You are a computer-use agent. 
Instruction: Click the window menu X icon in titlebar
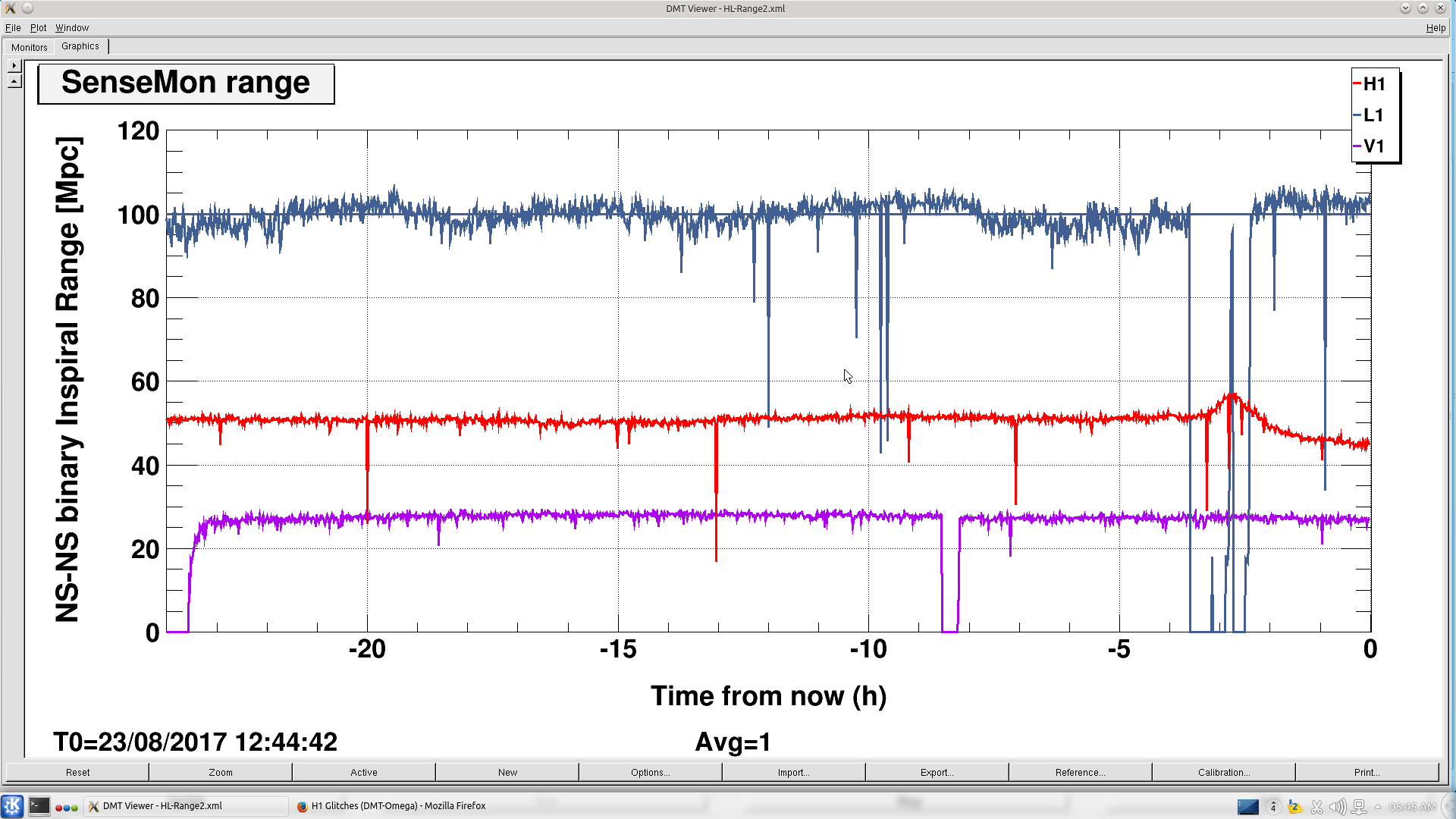10,8
